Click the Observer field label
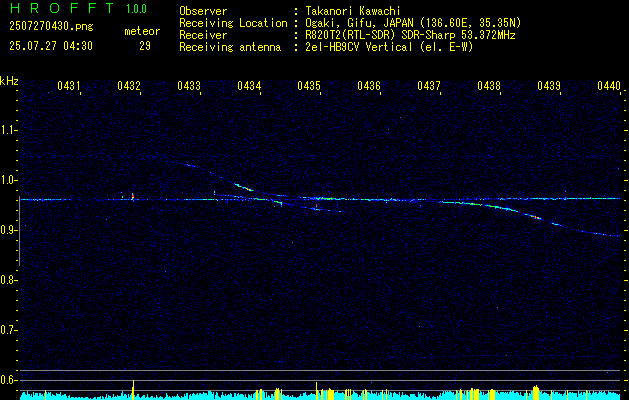 (203, 11)
